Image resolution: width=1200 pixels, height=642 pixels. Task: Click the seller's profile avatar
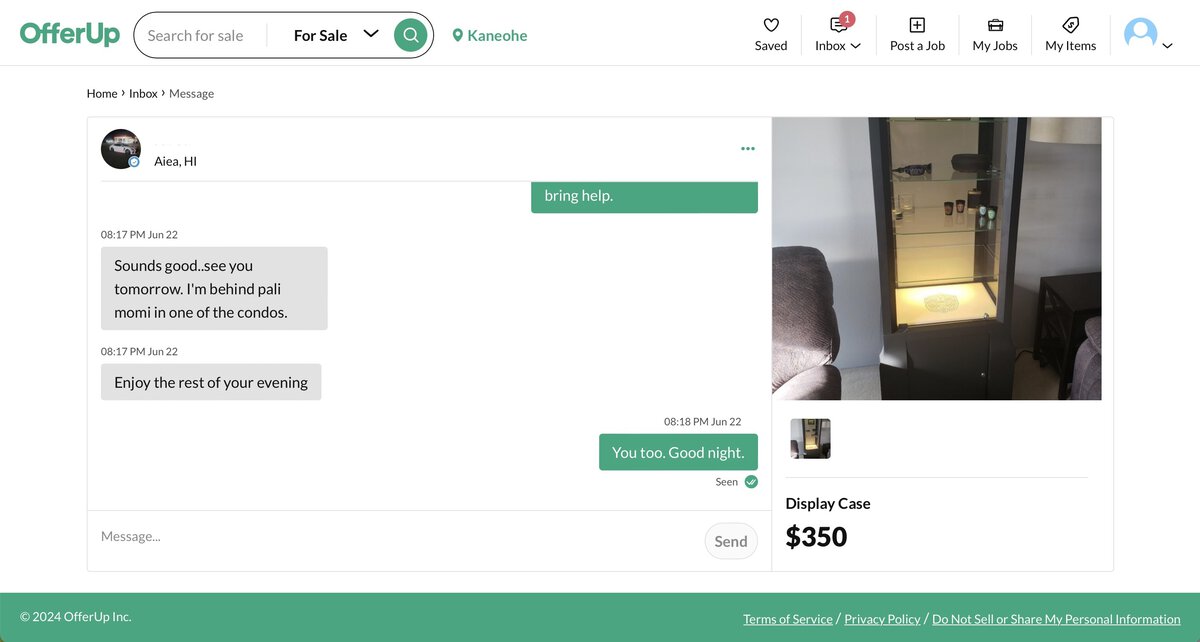121,149
